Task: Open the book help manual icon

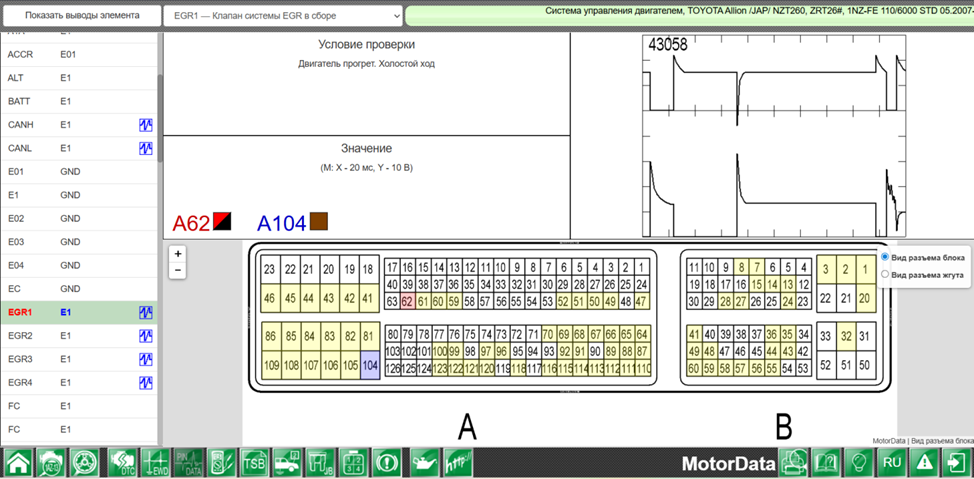Action: tap(827, 463)
